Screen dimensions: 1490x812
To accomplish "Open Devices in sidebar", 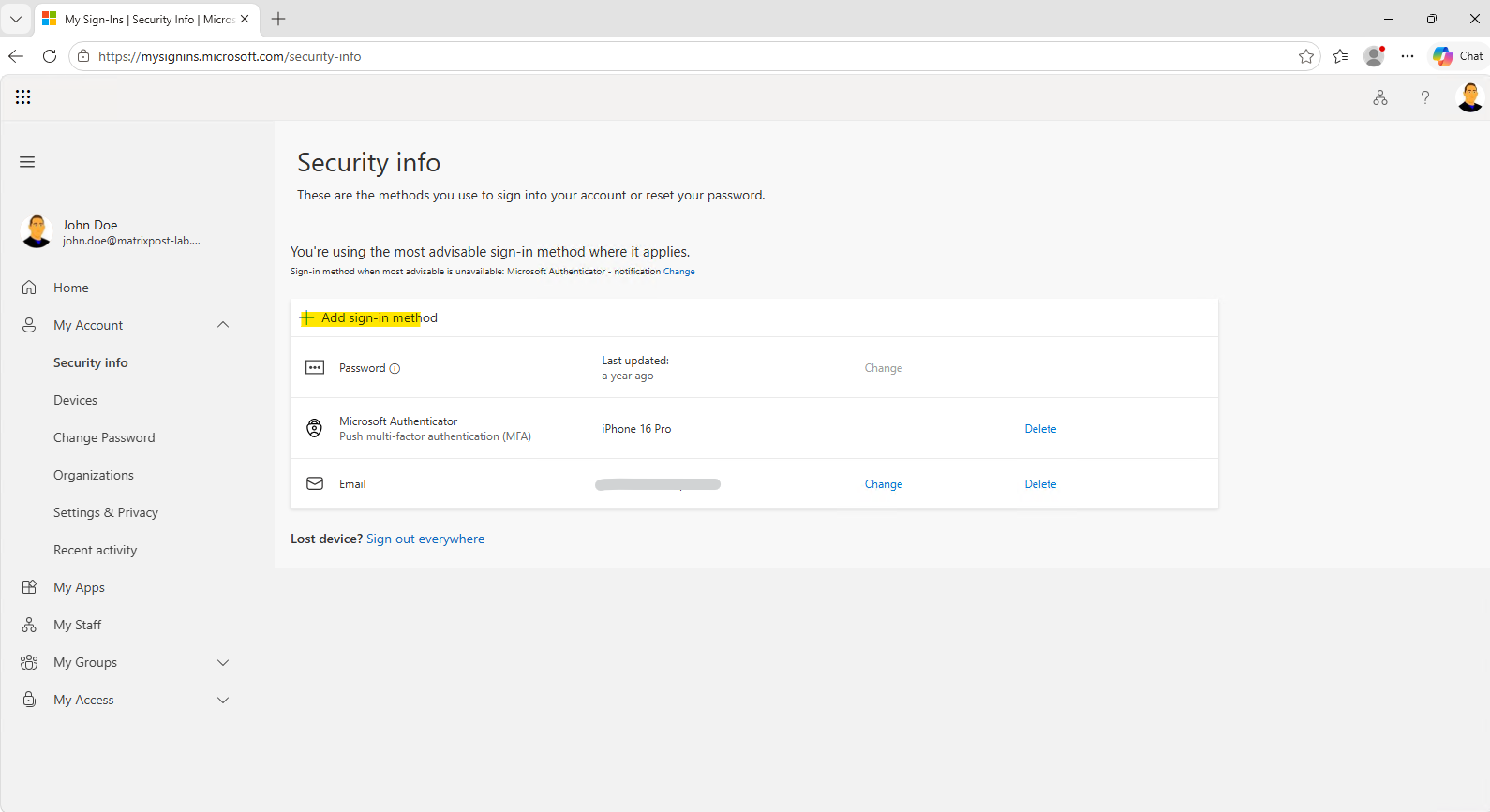I will click(75, 400).
